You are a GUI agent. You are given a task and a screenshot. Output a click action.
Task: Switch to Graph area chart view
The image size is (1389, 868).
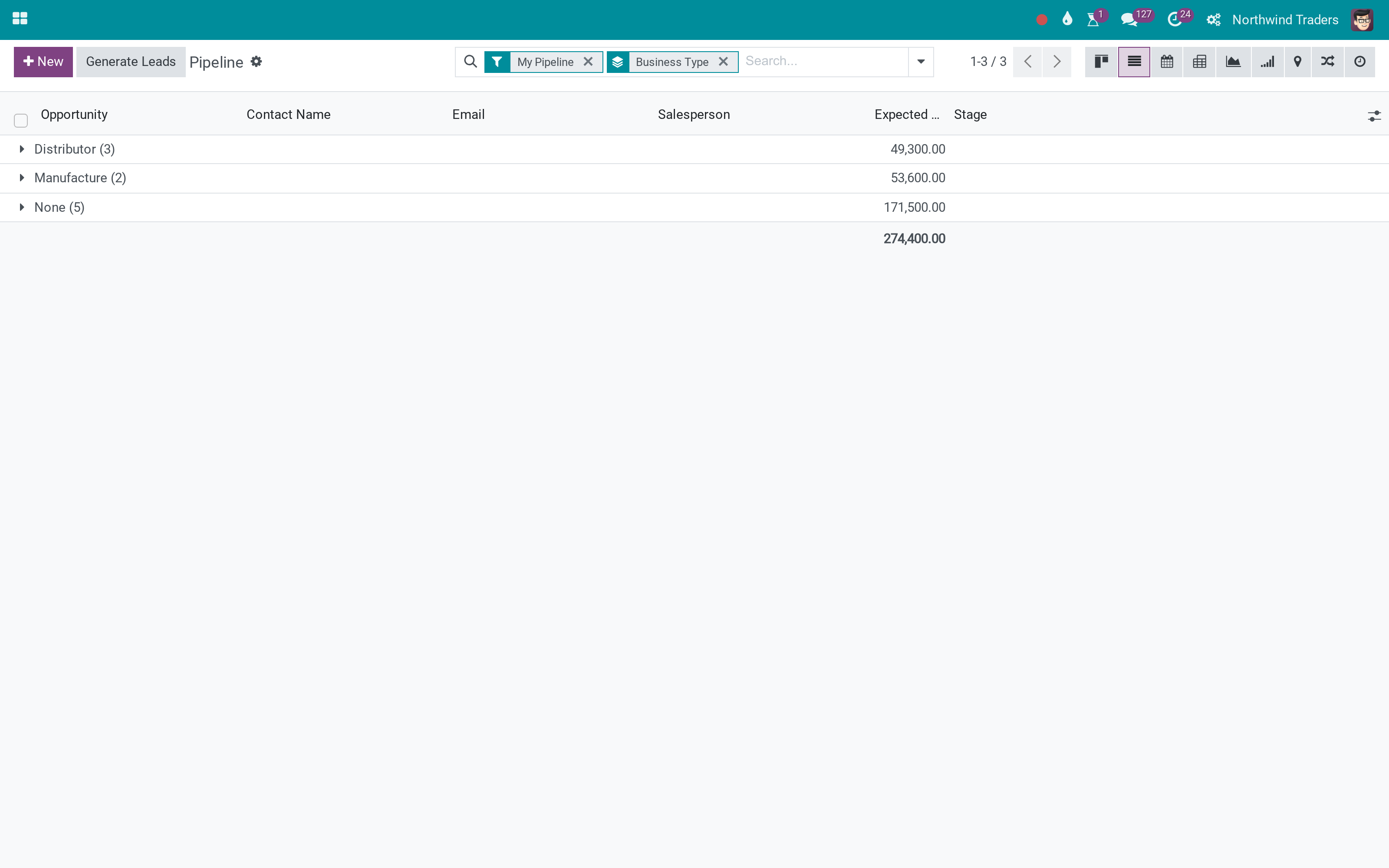1233,62
